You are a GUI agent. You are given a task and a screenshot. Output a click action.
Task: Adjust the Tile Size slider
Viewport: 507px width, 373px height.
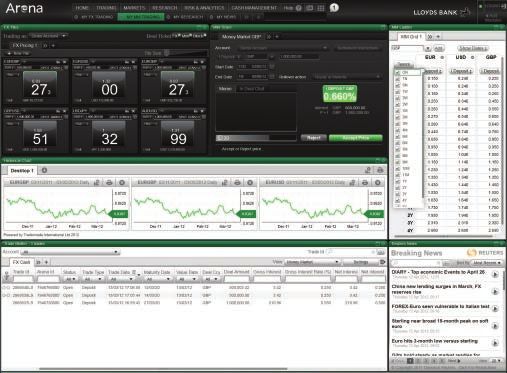click(x=167, y=53)
